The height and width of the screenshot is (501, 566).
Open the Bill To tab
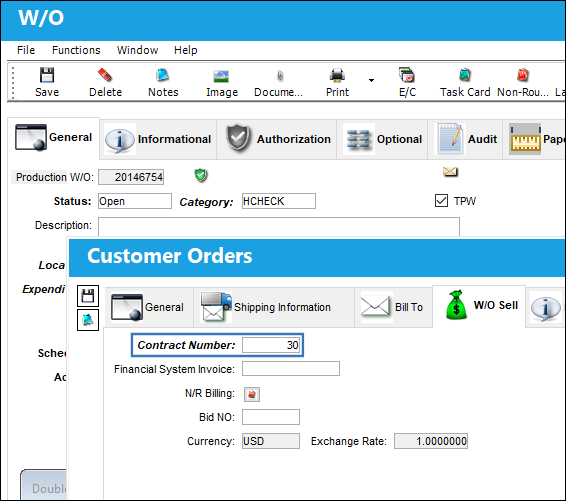393,307
